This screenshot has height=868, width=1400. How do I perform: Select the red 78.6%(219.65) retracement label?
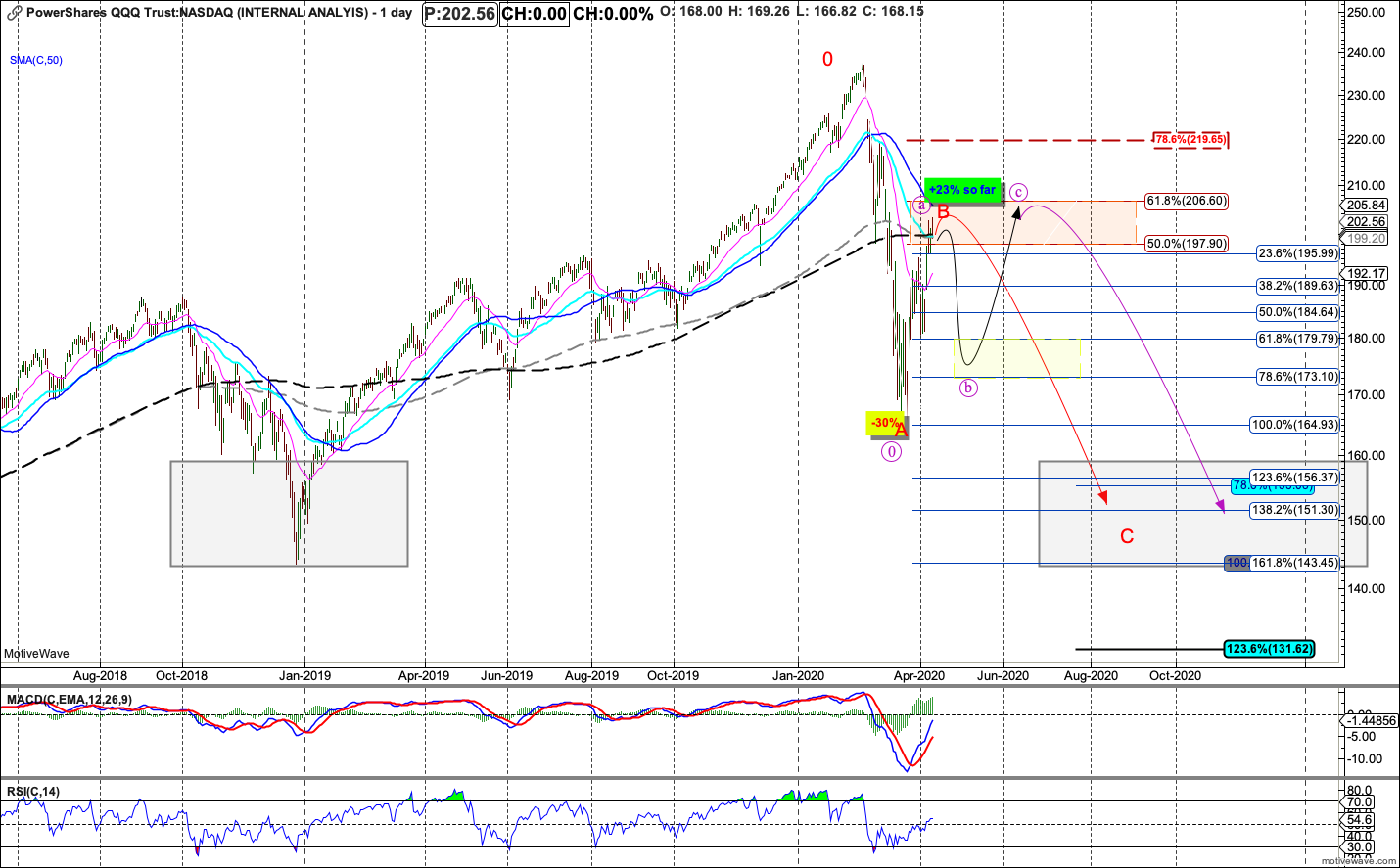click(1190, 139)
